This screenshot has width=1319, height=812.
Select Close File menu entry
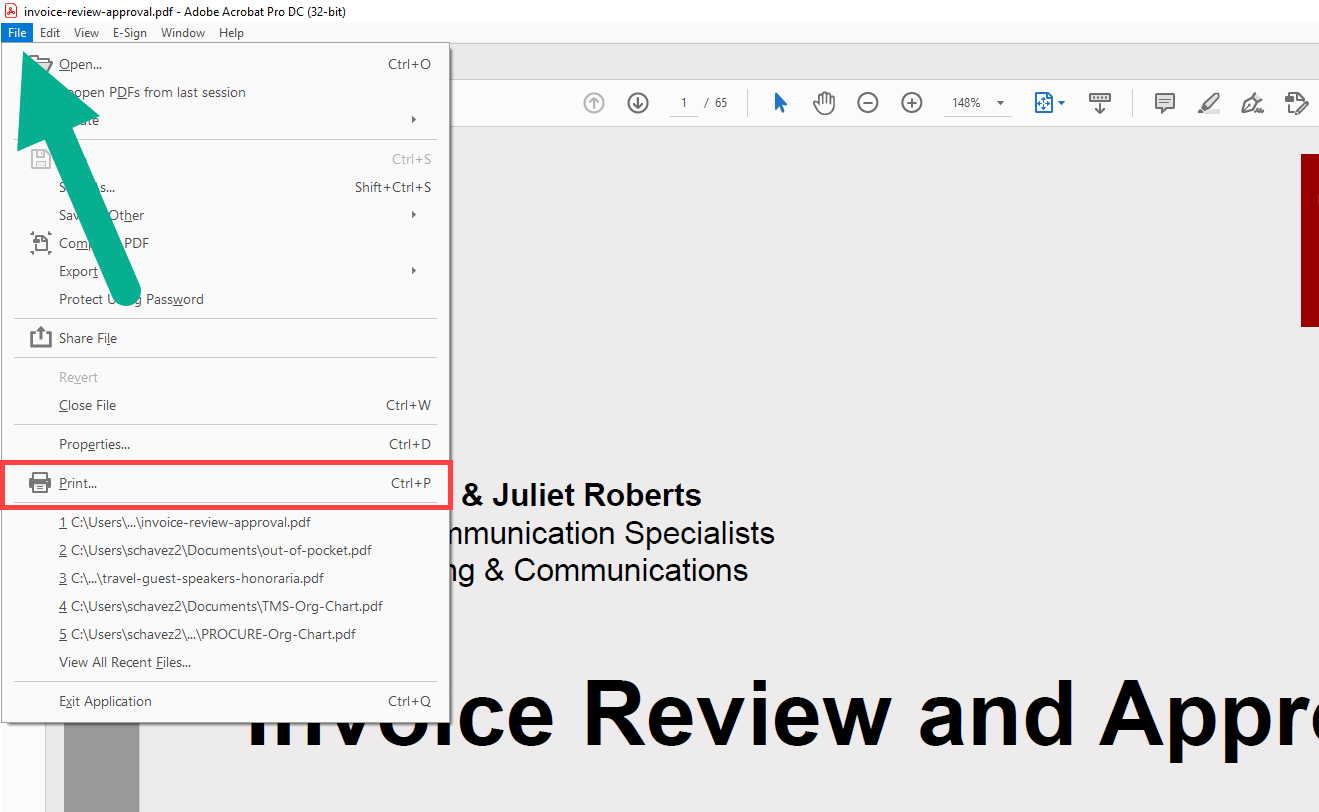[x=225, y=405]
